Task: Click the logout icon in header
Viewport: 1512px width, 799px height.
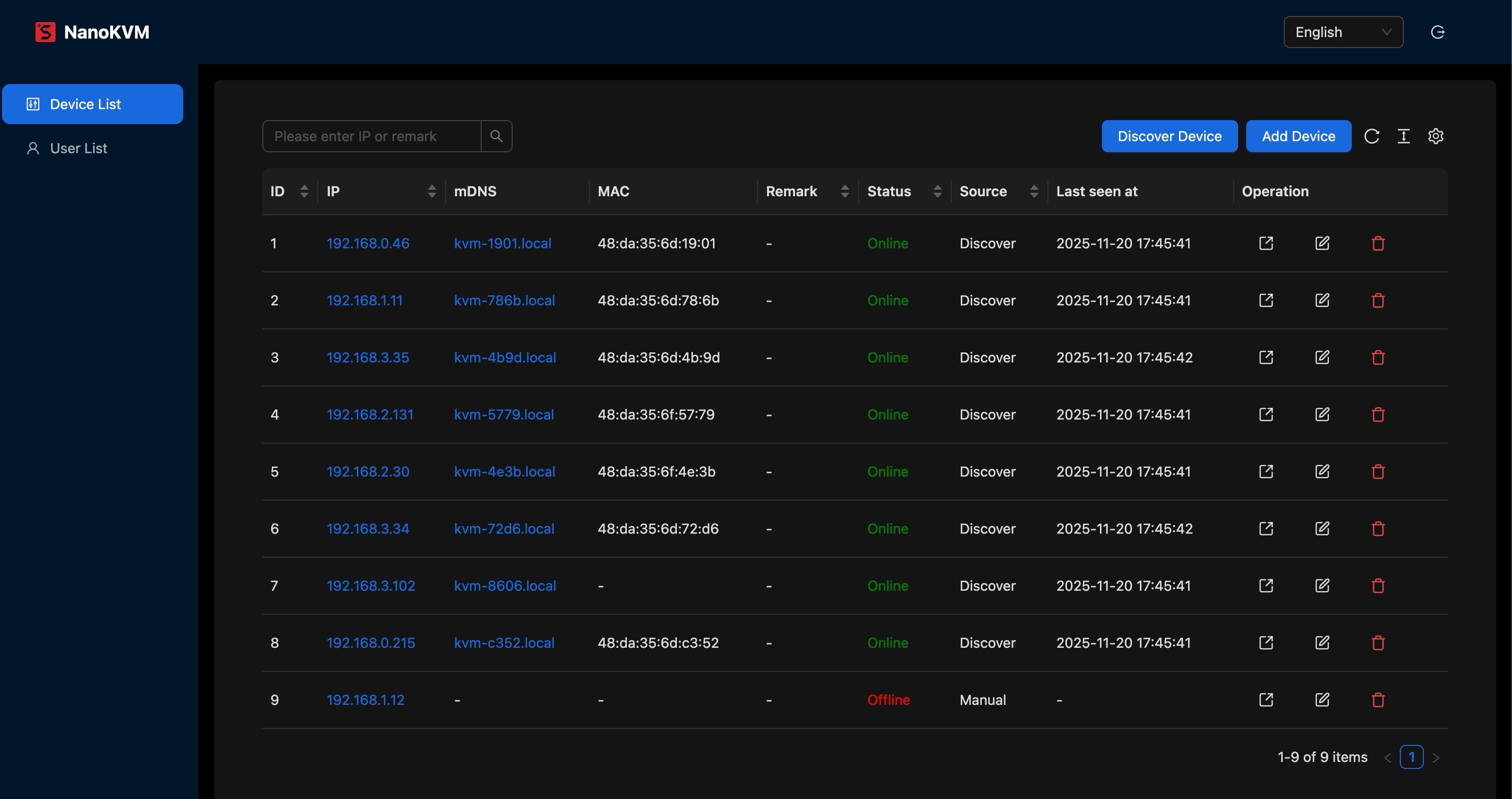Action: (x=1437, y=32)
